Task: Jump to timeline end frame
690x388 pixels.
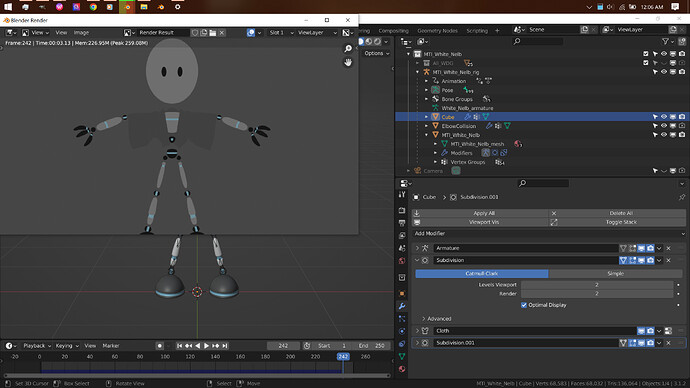Action: point(225,346)
